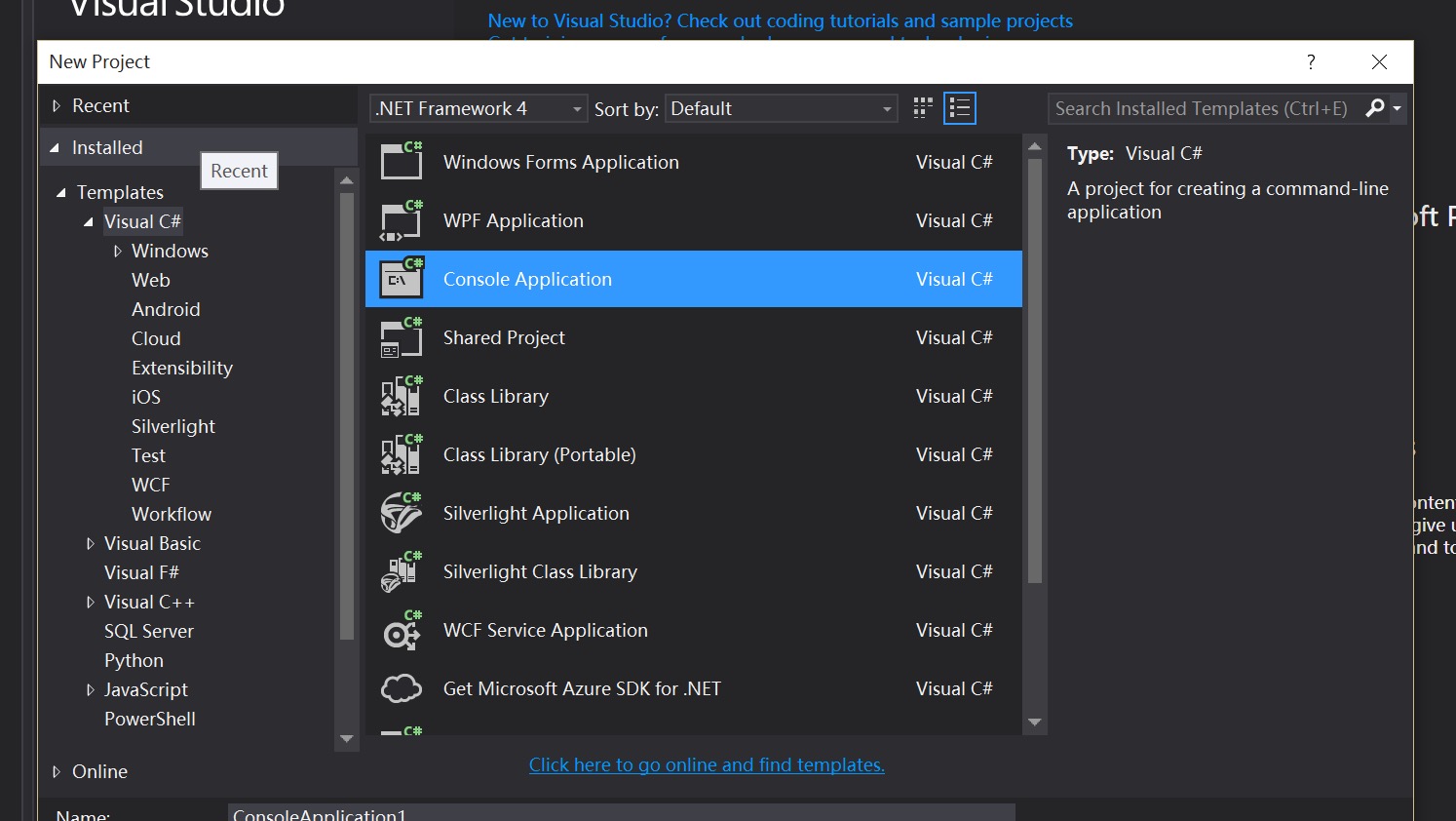The height and width of the screenshot is (821, 1456).
Task: Select the iOS template category
Action: pyautogui.click(x=146, y=397)
